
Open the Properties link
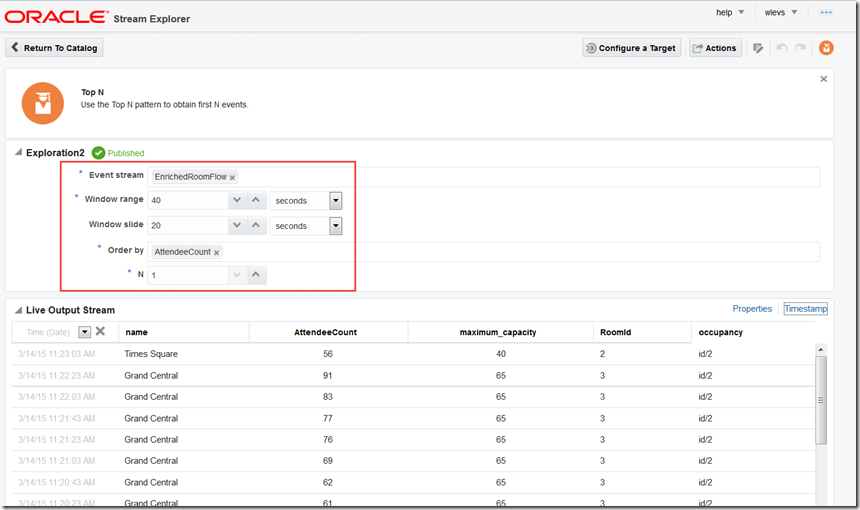[752, 309]
